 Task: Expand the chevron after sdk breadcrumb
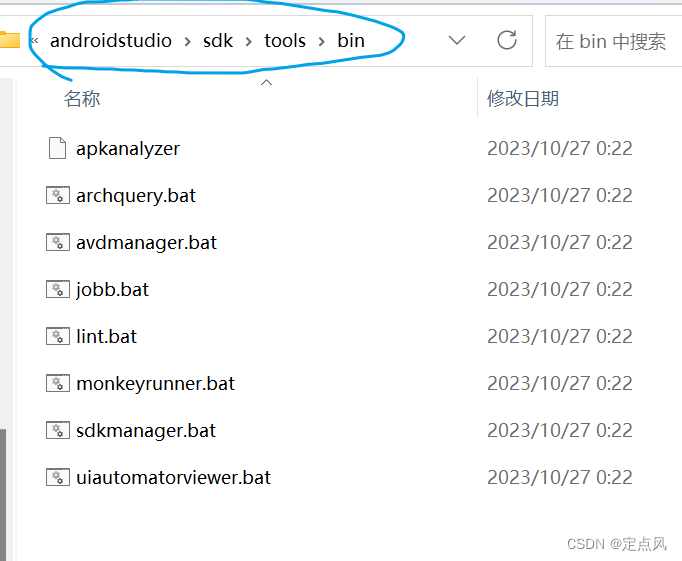click(x=248, y=42)
